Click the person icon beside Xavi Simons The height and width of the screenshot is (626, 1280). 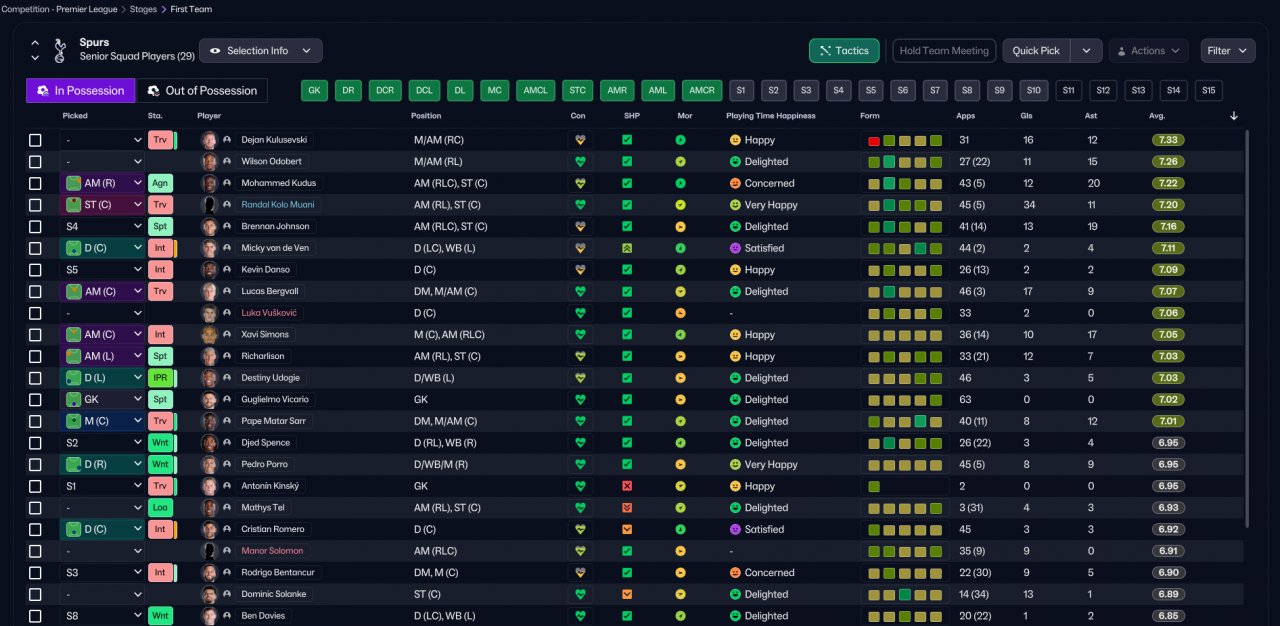point(227,335)
